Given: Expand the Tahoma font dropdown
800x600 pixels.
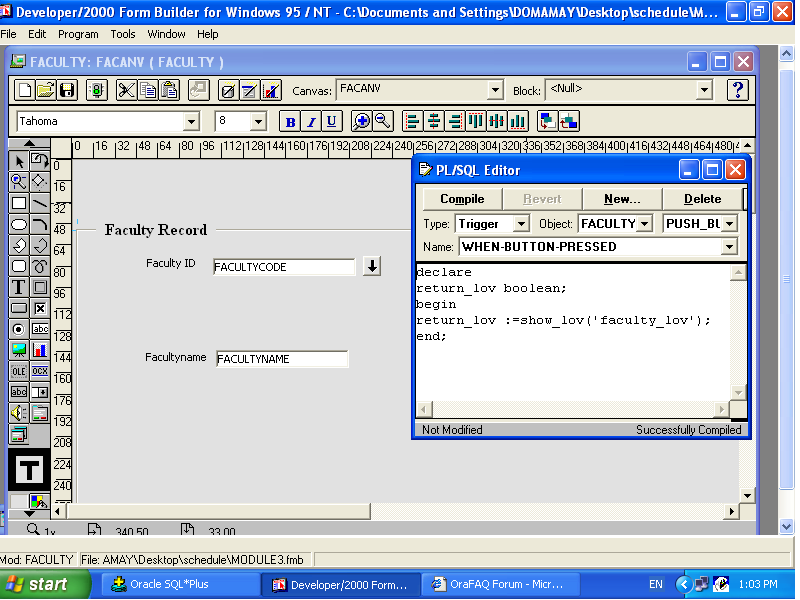Looking at the screenshot, I should tap(191, 122).
